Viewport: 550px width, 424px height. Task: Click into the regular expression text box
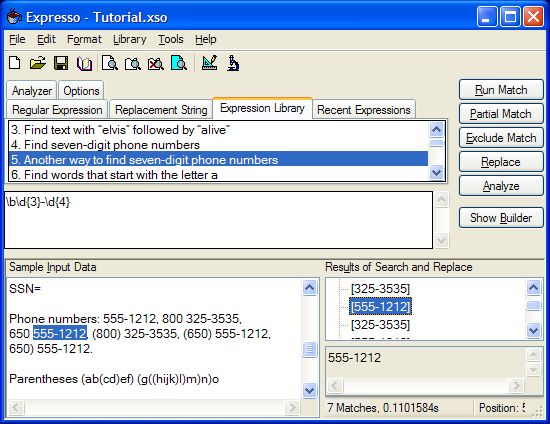pos(219,220)
